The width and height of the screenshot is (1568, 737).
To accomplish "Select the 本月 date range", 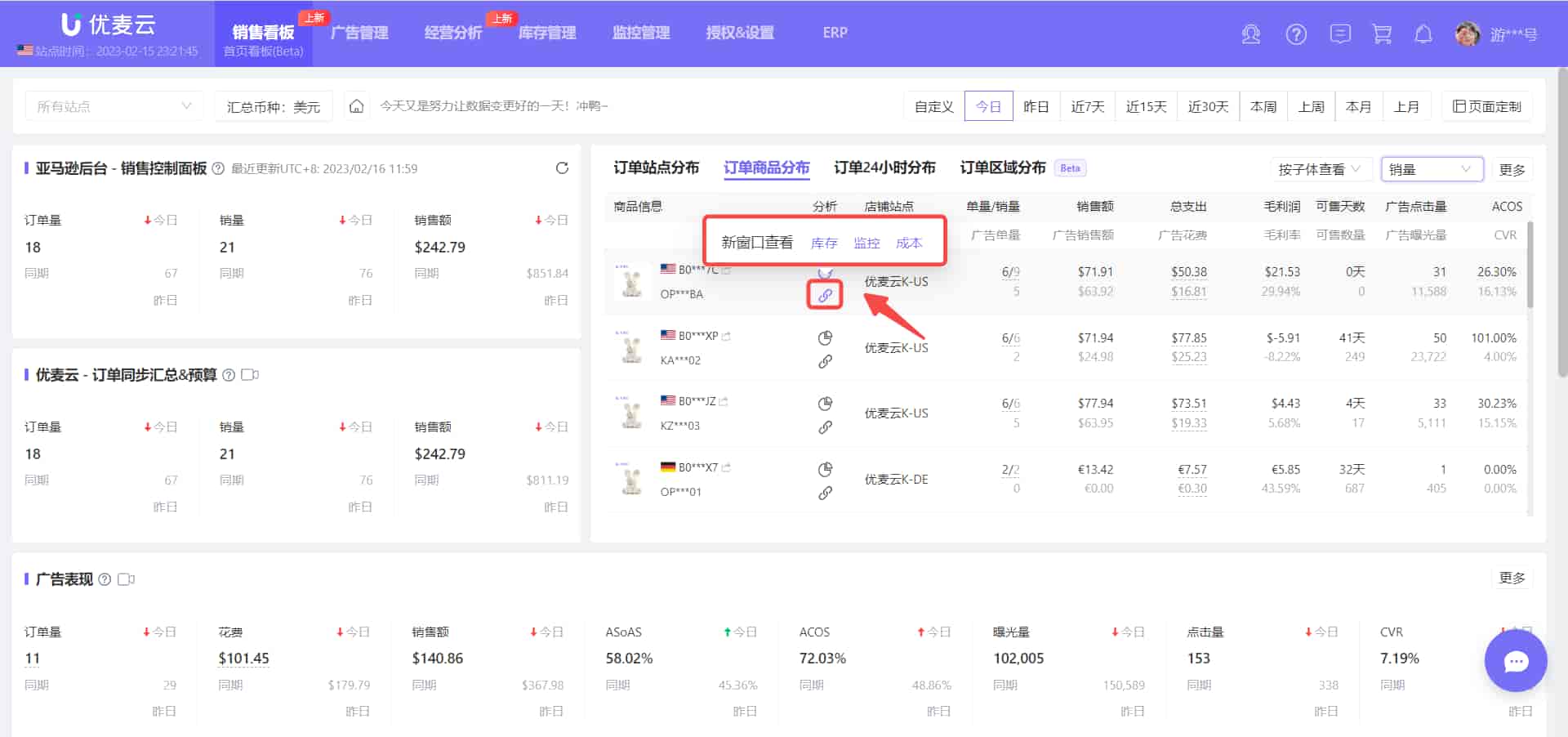I will point(1358,106).
